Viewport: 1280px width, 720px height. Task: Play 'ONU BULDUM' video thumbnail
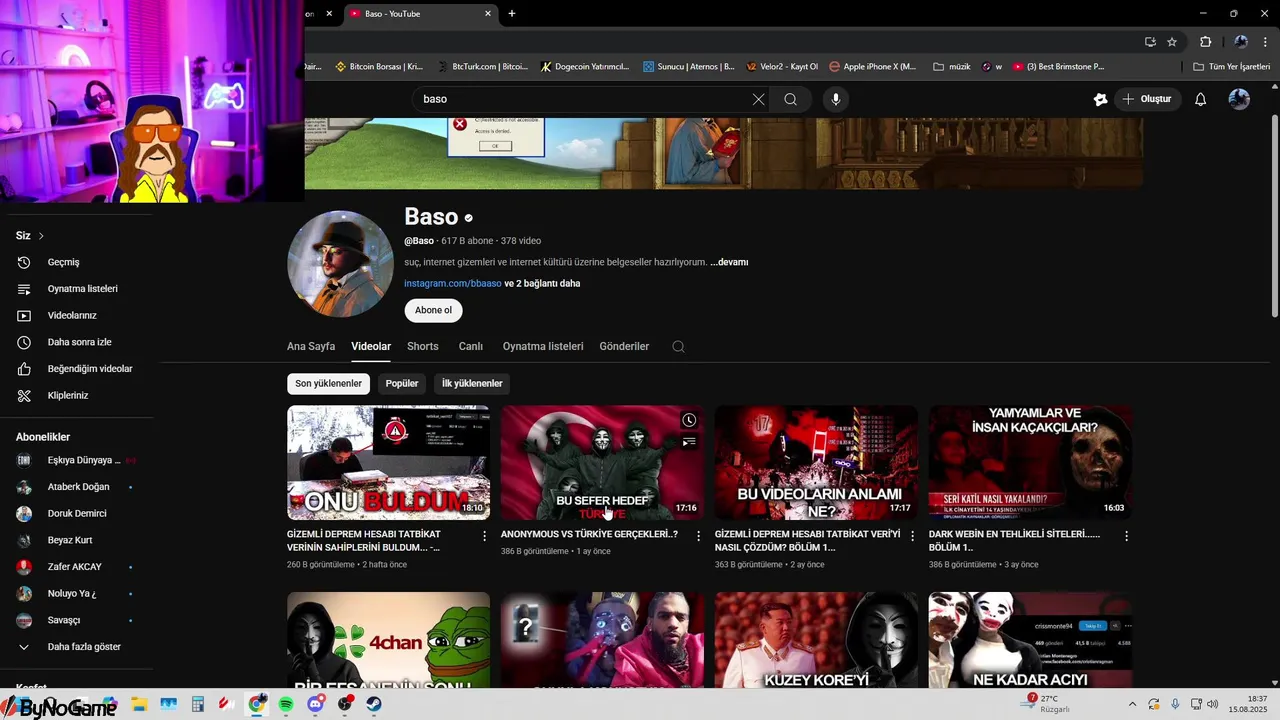point(388,462)
